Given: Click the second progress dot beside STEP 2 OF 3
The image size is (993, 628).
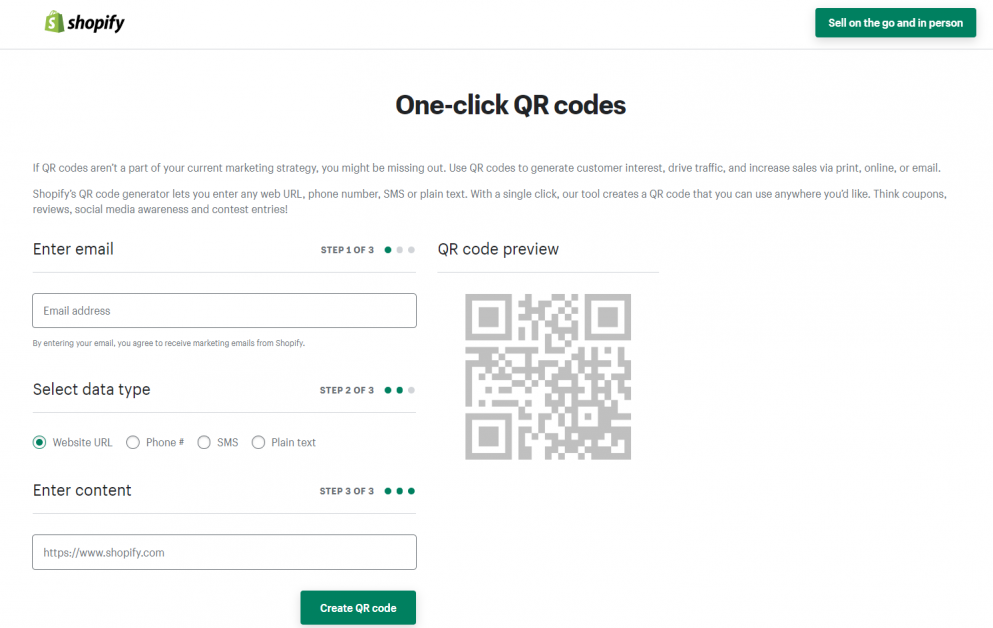Looking at the screenshot, I should pyautogui.click(x=399, y=390).
